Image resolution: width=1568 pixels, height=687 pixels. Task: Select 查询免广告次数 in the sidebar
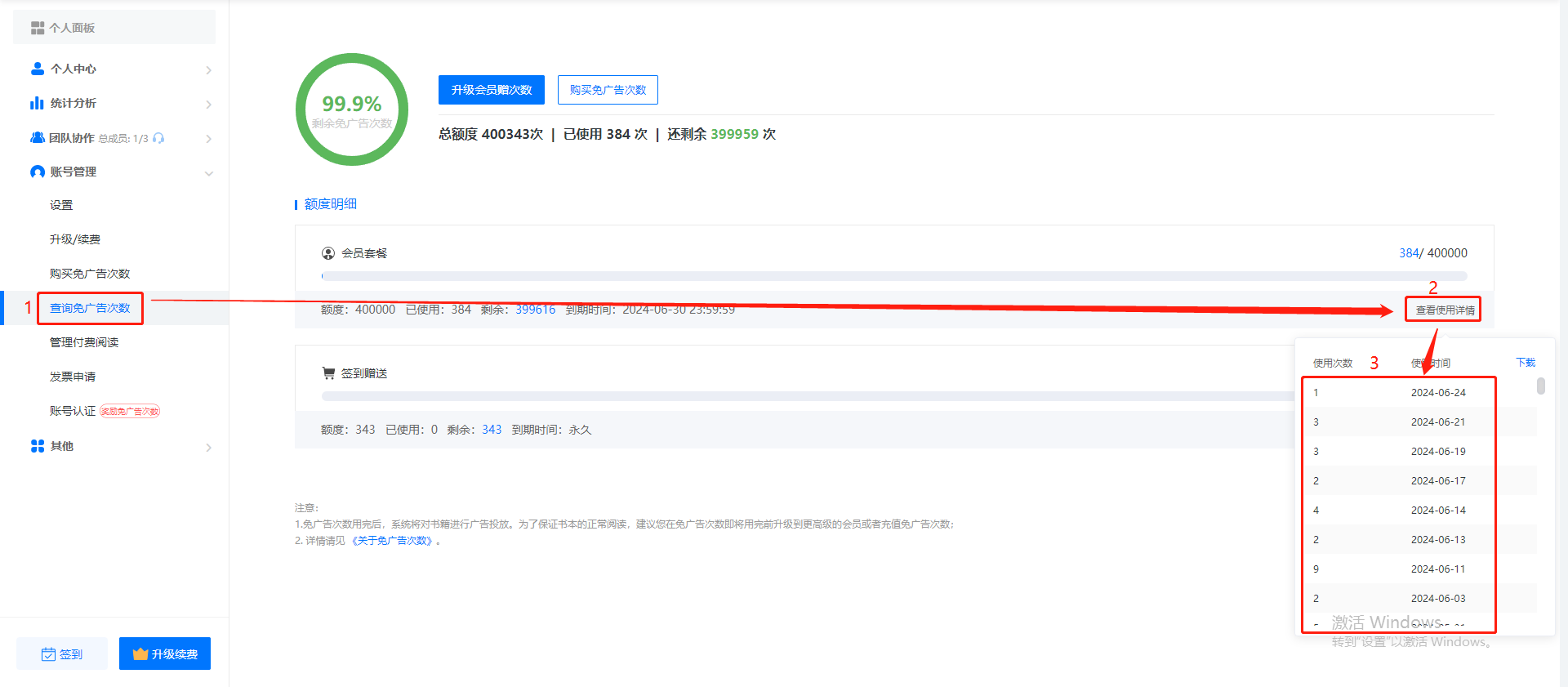click(x=90, y=308)
